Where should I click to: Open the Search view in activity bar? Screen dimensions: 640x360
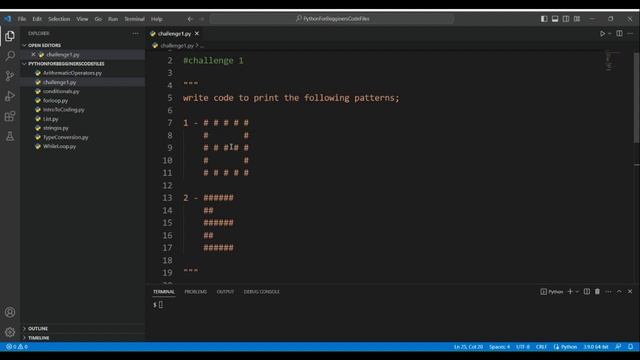click(x=10, y=56)
